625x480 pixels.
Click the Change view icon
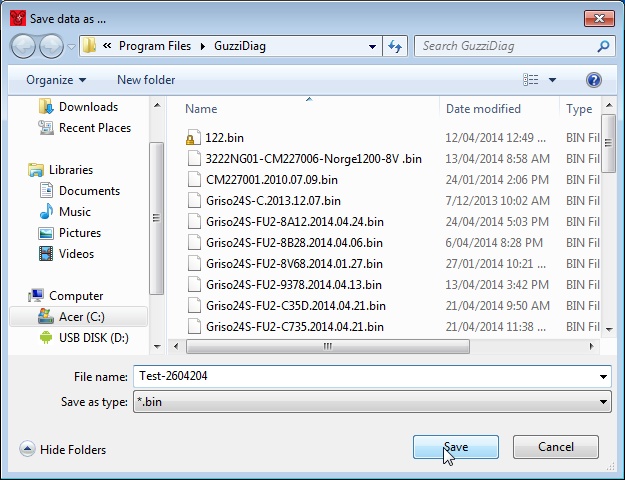point(531,80)
